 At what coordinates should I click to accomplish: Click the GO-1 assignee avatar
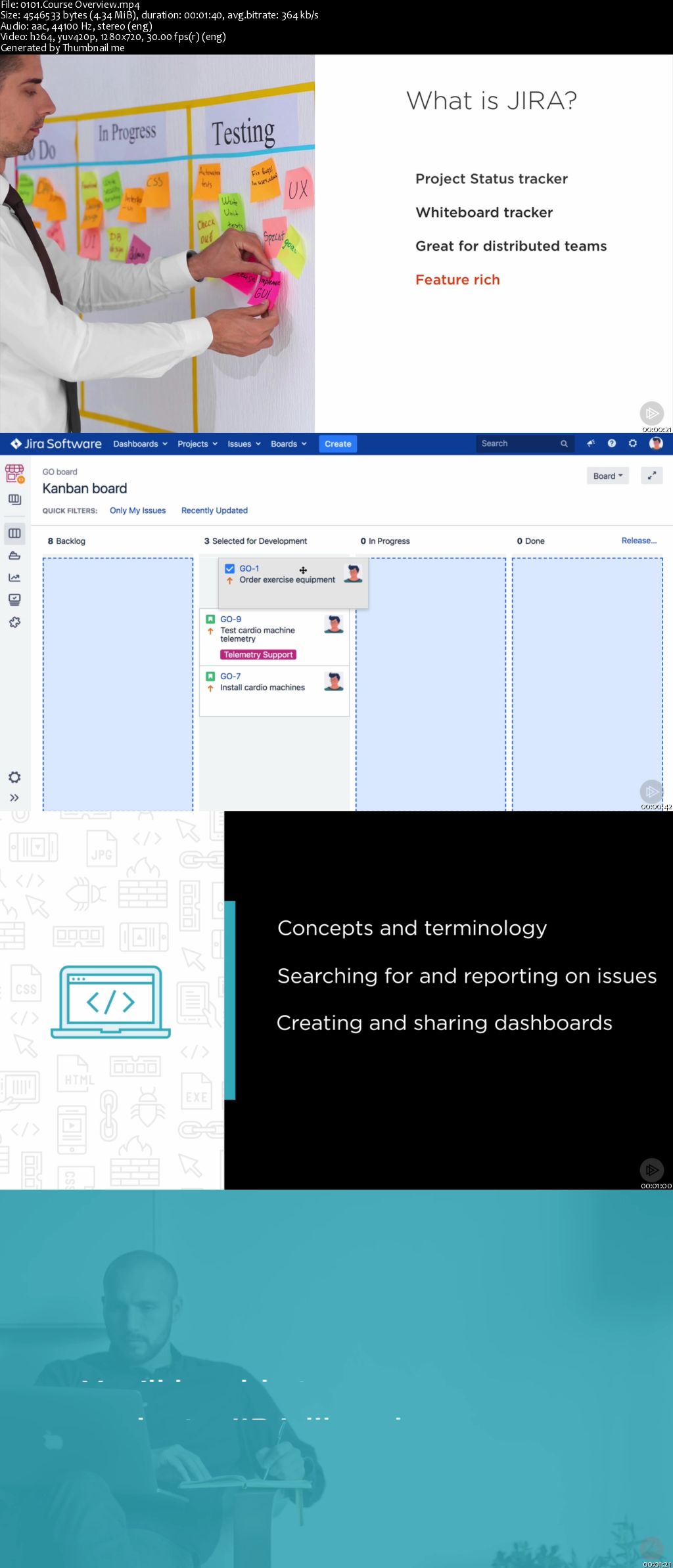353,573
